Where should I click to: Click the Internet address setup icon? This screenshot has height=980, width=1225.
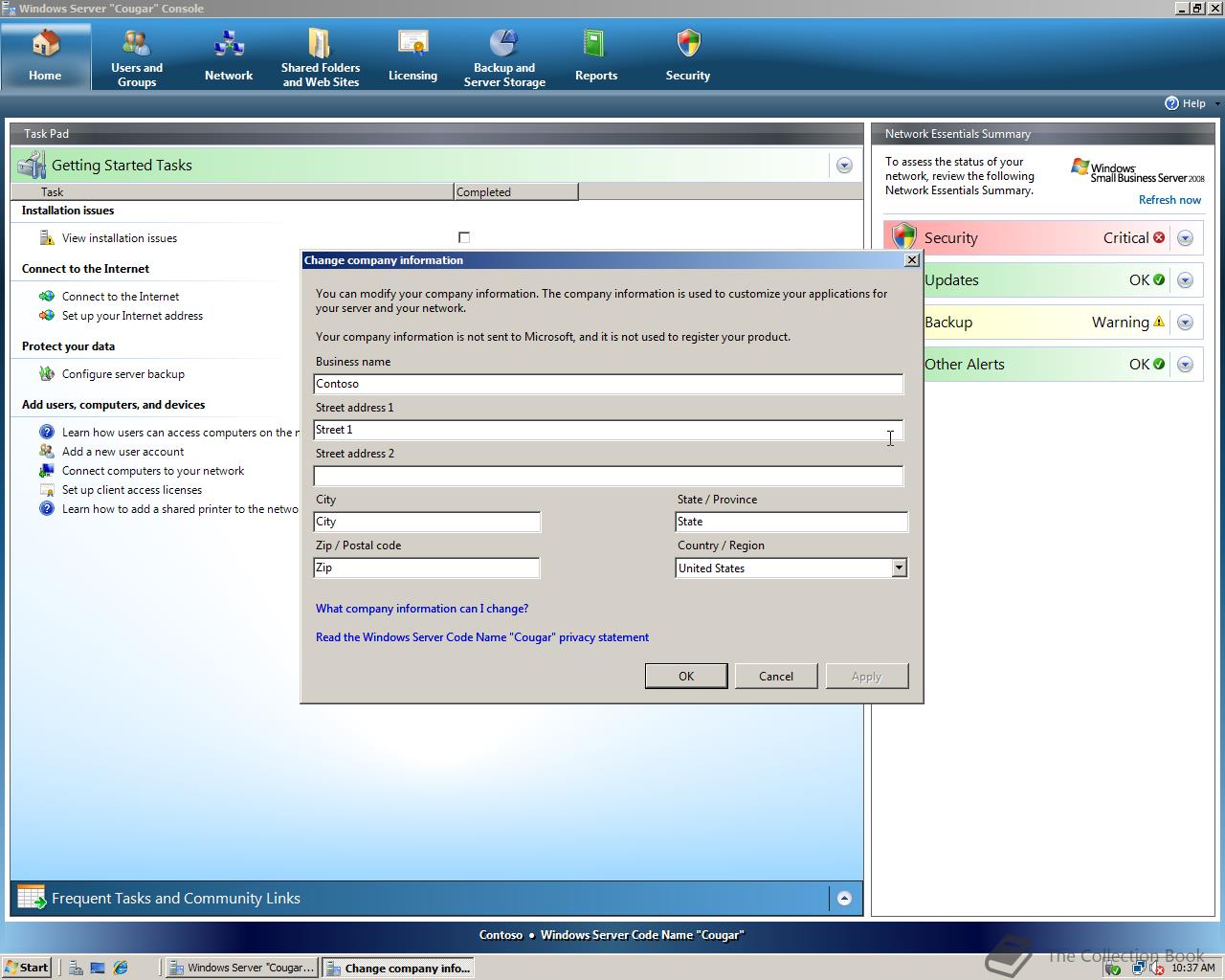coord(47,316)
